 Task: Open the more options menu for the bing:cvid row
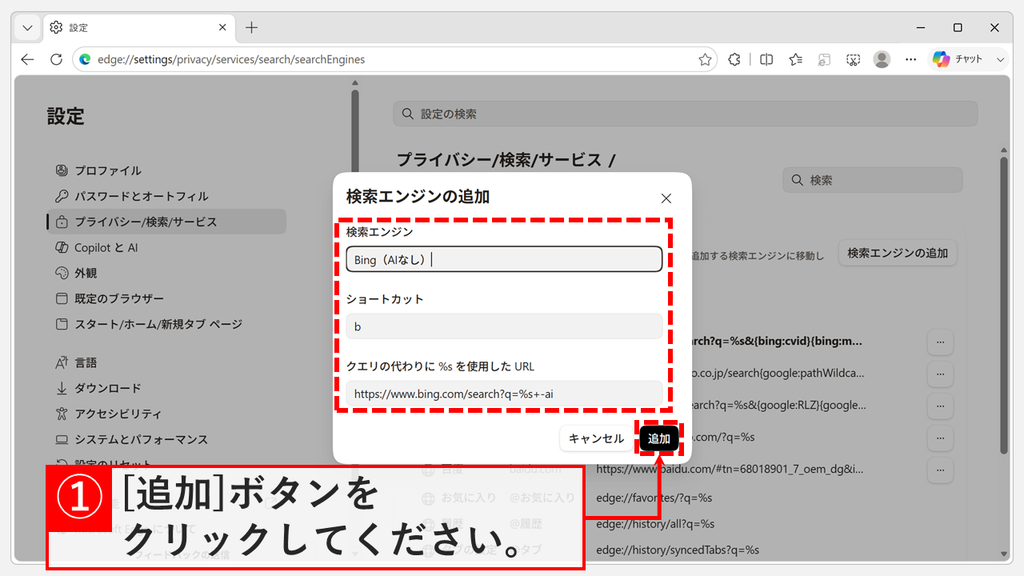click(x=940, y=342)
